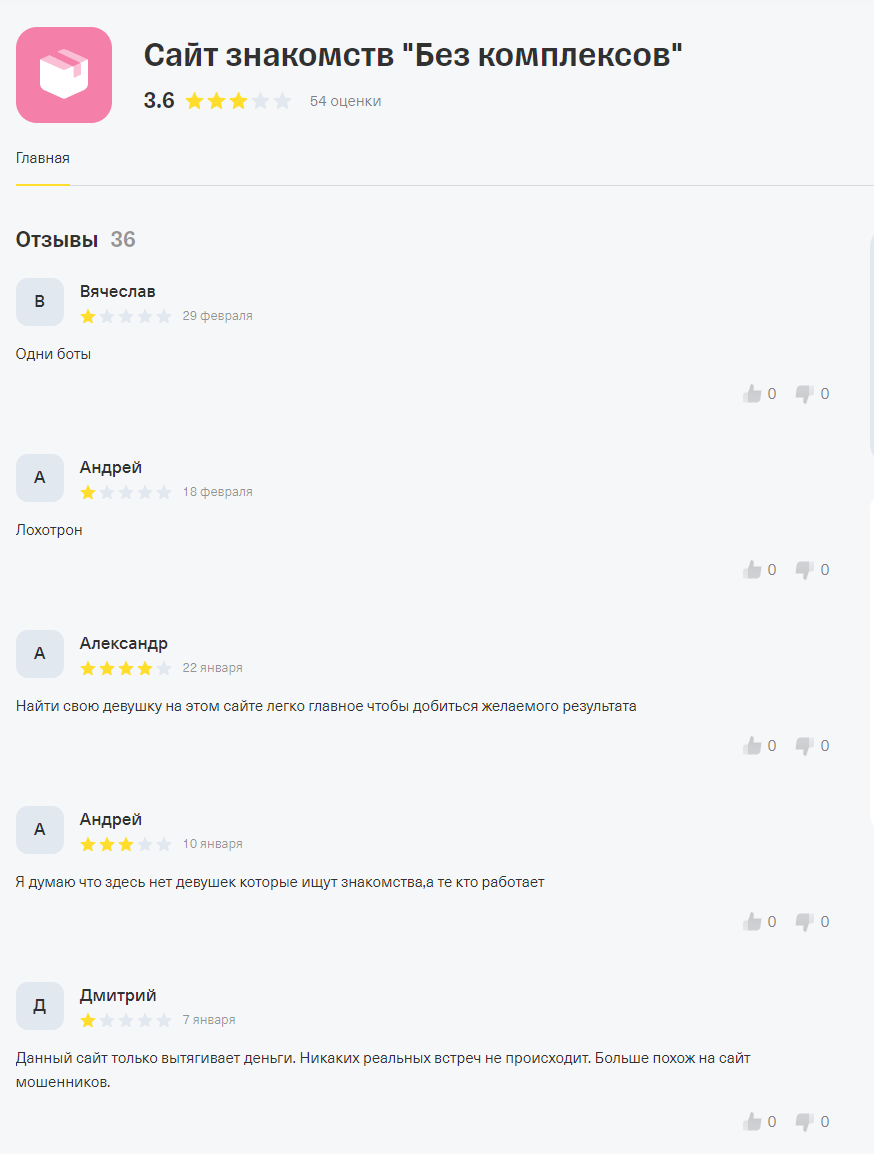The image size is (874, 1154).
Task: Like Вячеслав's review with thumbs up
Action: [753, 394]
